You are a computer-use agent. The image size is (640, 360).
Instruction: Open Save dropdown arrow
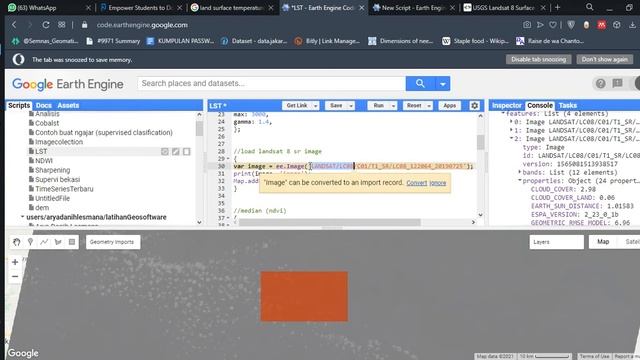coord(351,106)
